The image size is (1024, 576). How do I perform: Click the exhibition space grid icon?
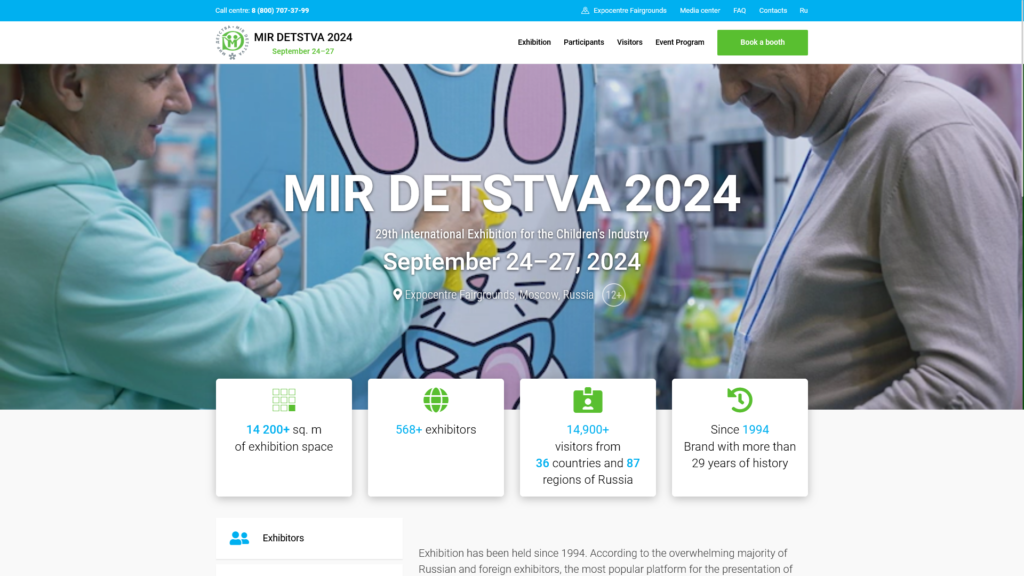pyautogui.click(x=283, y=400)
